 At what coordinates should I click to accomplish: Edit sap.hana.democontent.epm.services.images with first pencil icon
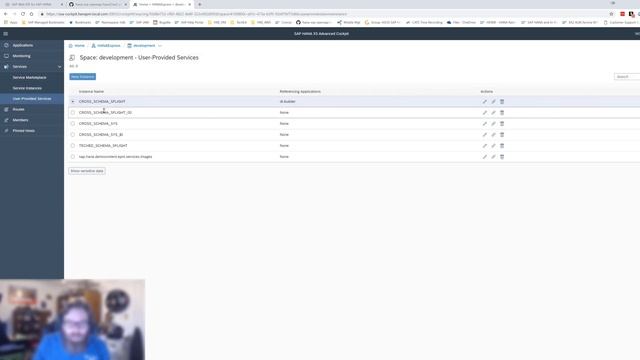click(484, 157)
